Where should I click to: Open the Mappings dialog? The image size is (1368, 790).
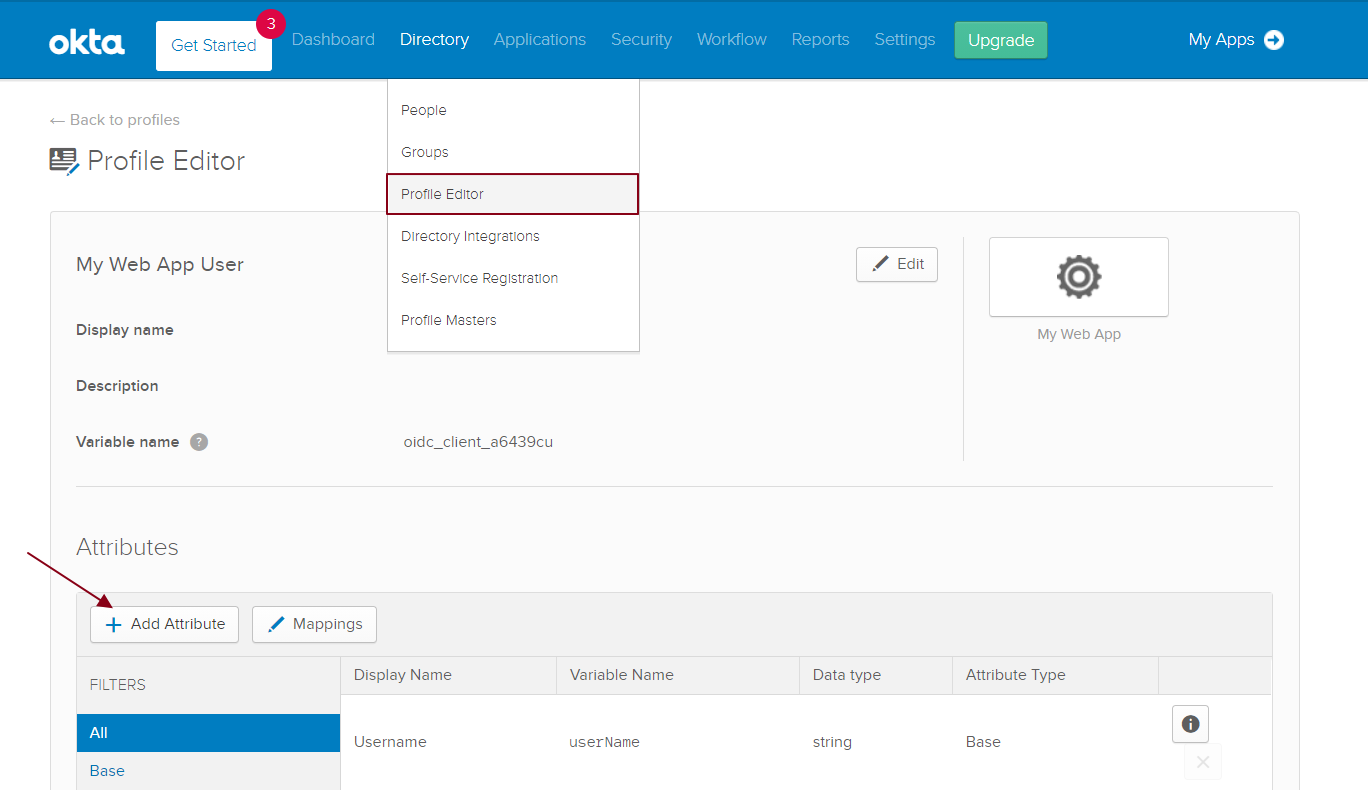314,624
